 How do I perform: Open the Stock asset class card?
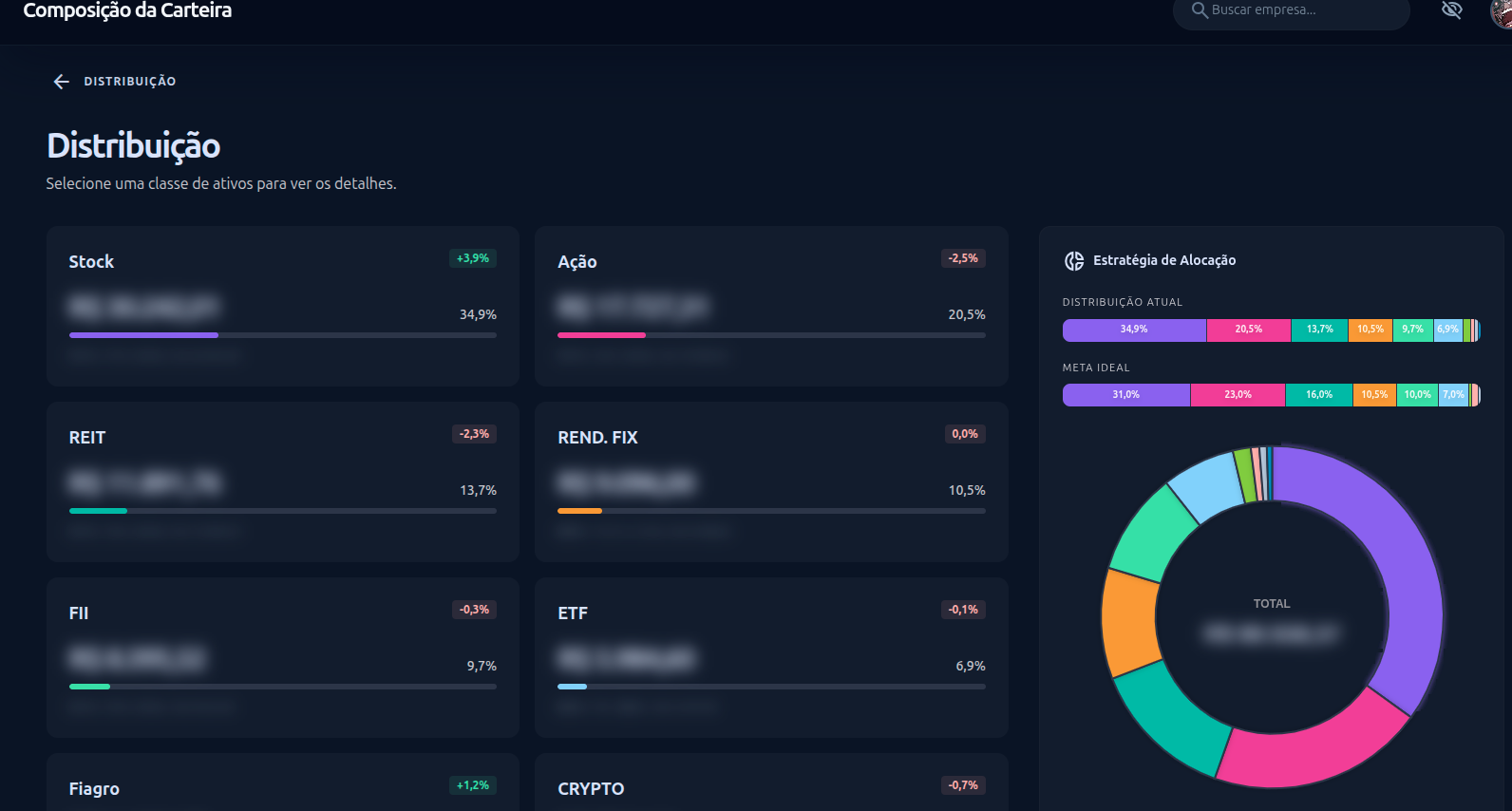(x=283, y=306)
